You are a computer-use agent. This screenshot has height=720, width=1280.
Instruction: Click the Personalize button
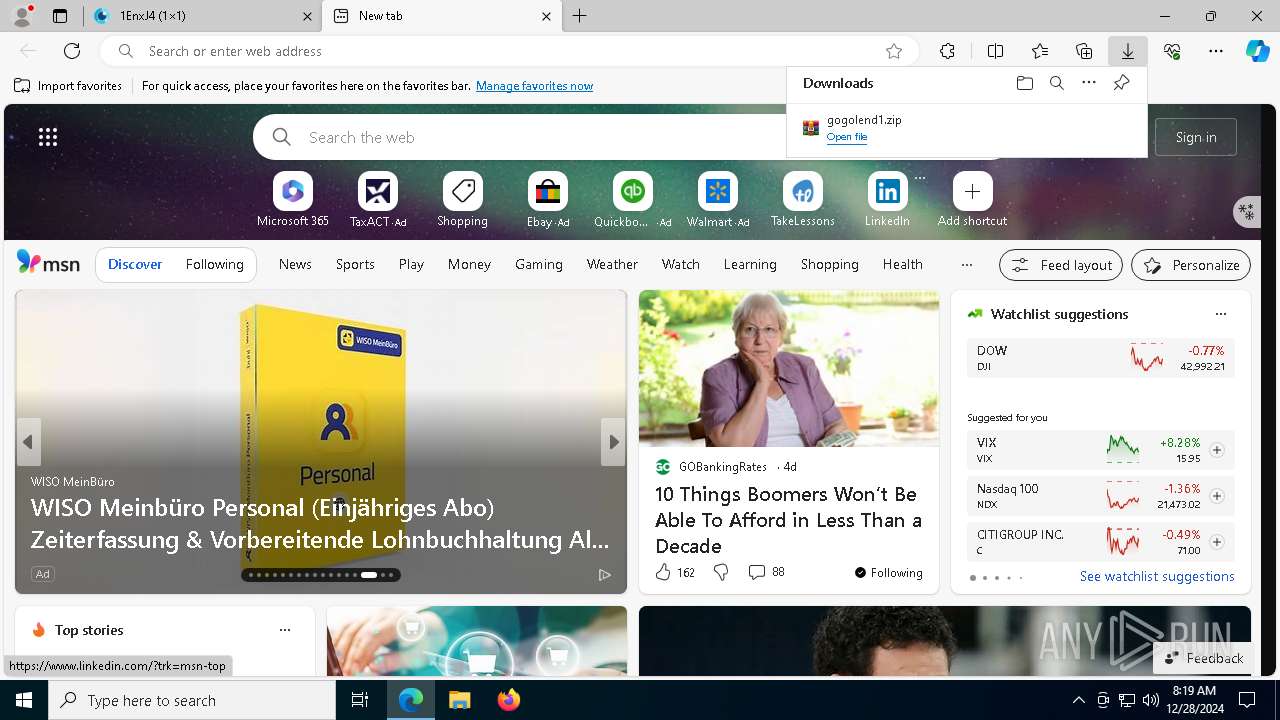pyautogui.click(x=1191, y=265)
